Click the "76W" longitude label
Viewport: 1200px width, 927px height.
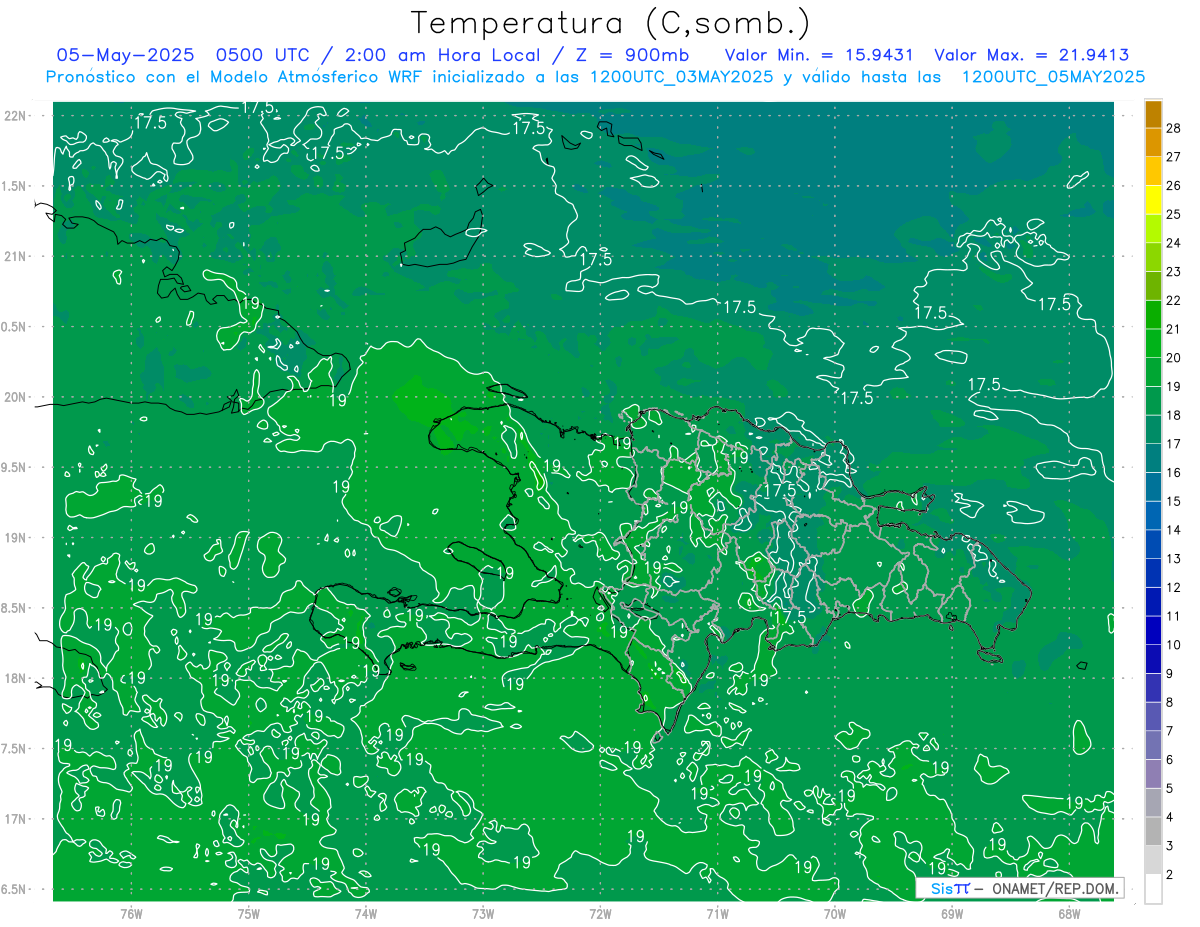coord(131,913)
